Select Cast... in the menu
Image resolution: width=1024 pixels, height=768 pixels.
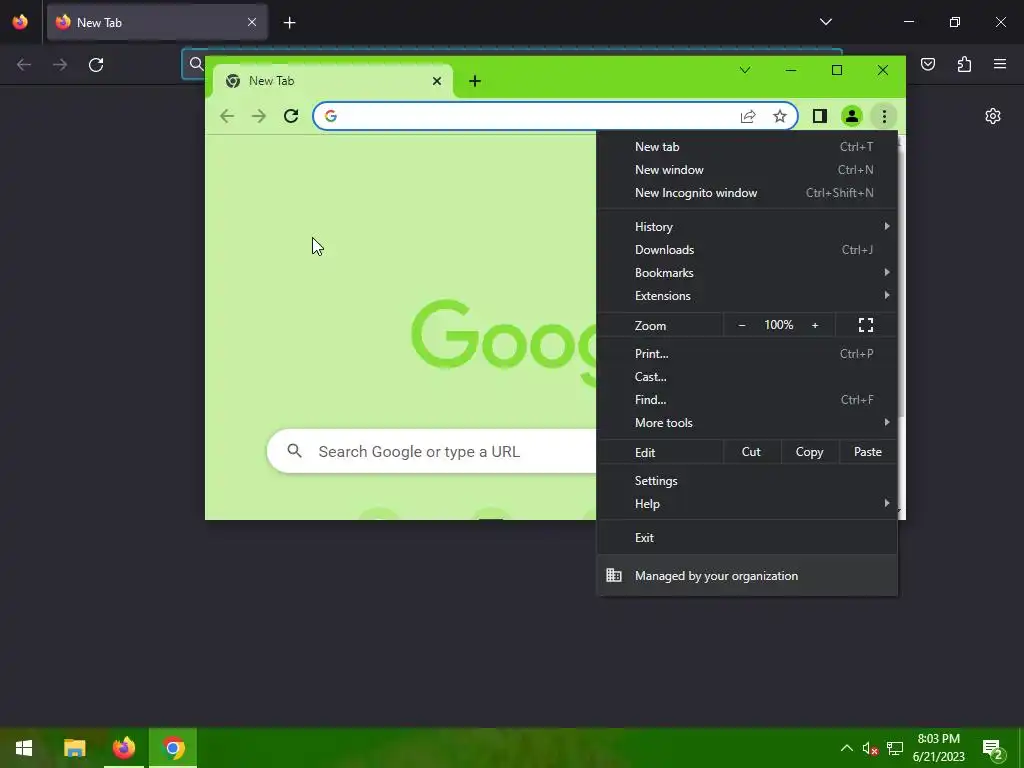click(x=747, y=376)
